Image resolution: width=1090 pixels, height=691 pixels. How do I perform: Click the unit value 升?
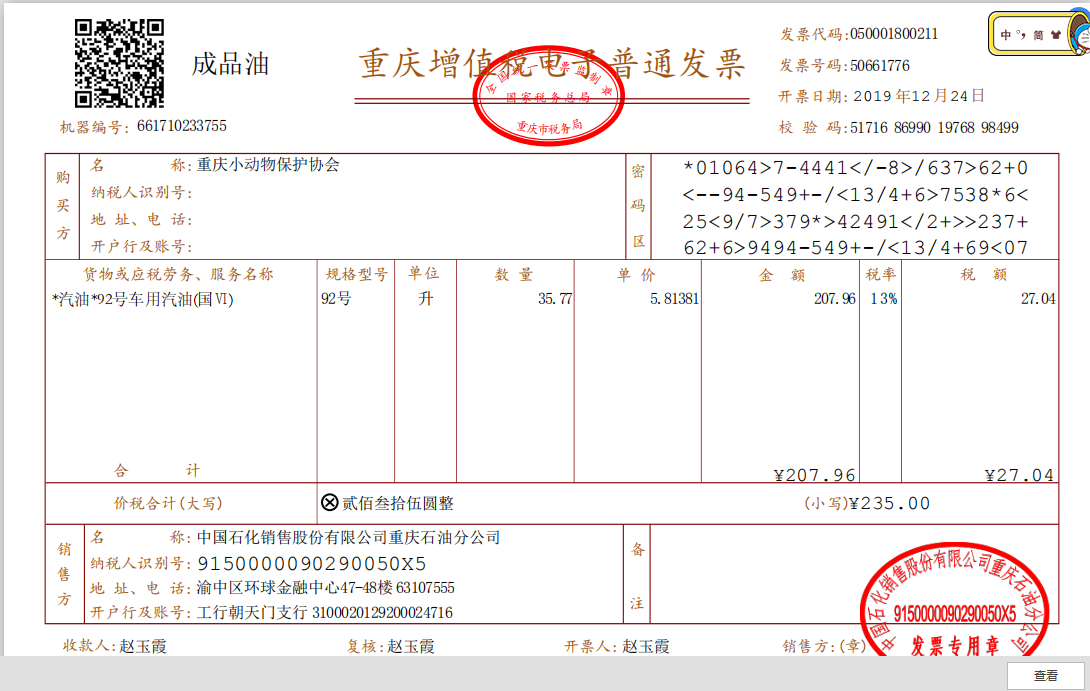[x=425, y=299]
